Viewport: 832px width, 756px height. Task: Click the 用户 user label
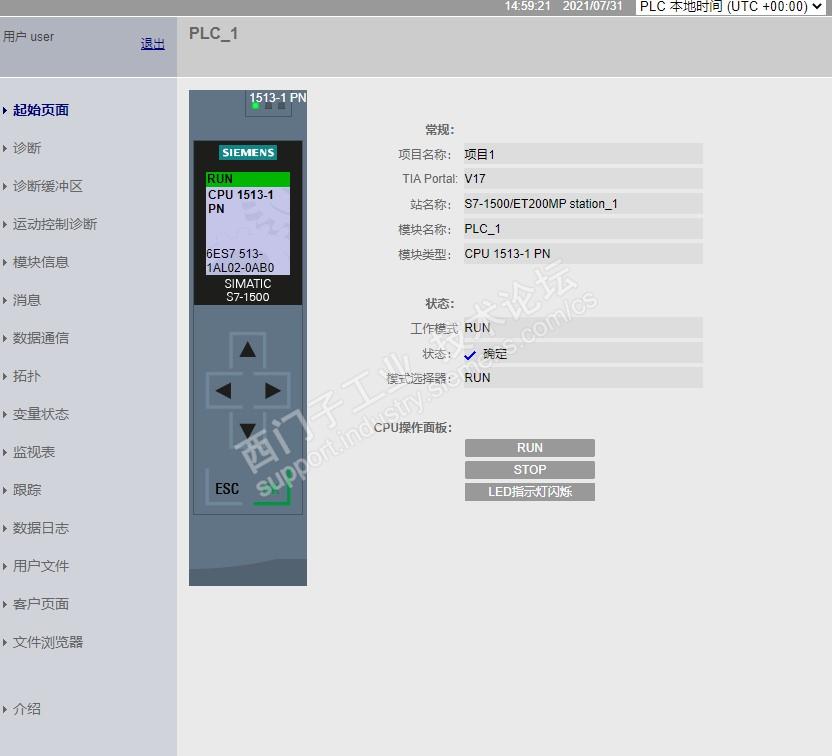pyautogui.click(x=28, y=37)
